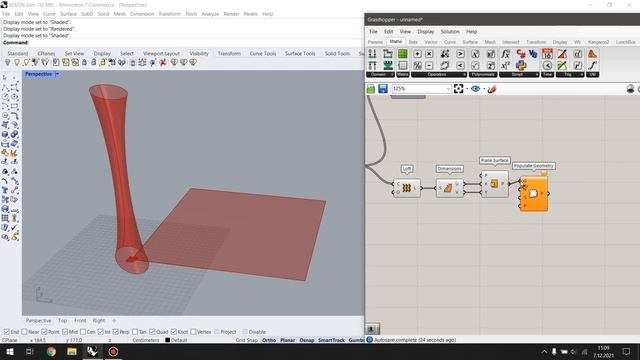Toggle the Point osnap checkbox
The width and height of the screenshot is (640, 360).
pos(44,332)
